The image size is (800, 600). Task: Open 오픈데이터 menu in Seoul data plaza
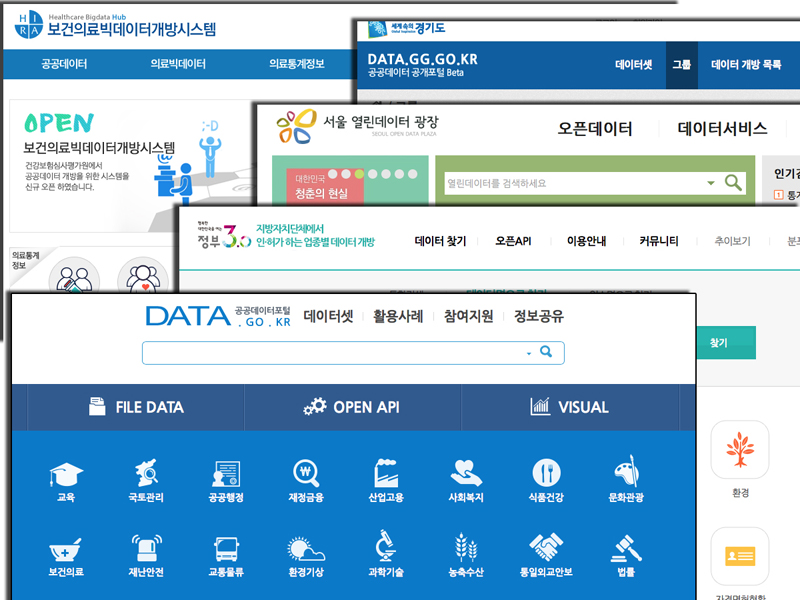tap(595, 129)
